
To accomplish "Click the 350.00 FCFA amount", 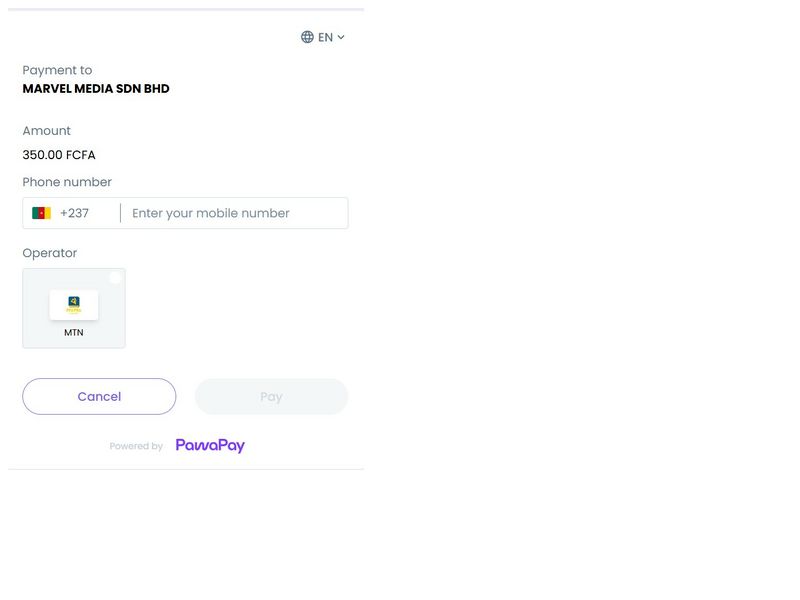I will click(x=59, y=155).
